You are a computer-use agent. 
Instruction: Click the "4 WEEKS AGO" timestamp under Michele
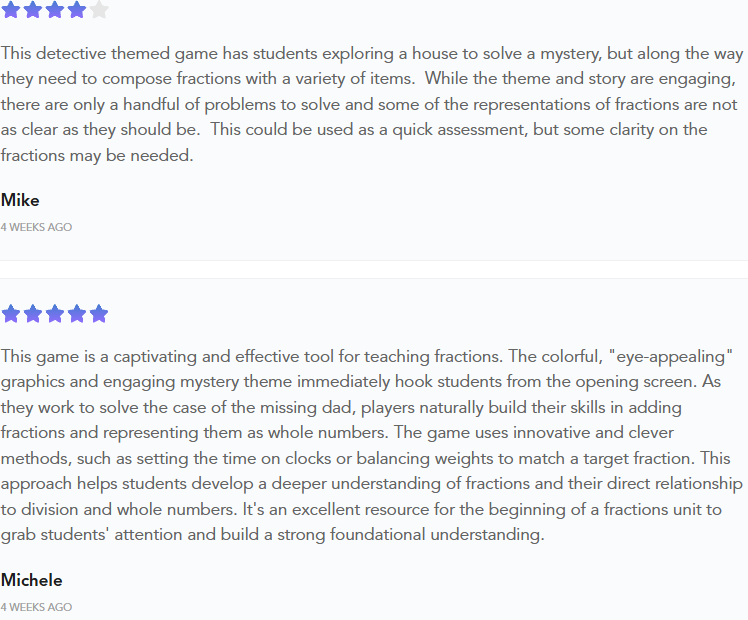click(x=36, y=607)
